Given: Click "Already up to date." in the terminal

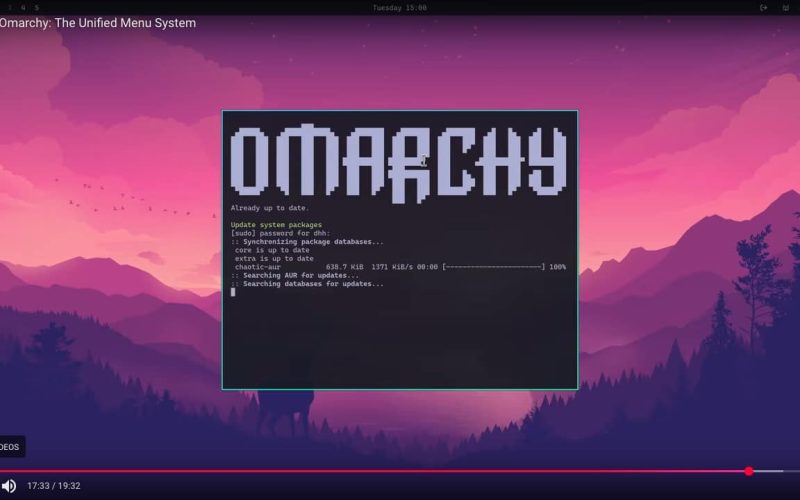Looking at the screenshot, I should [269, 208].
